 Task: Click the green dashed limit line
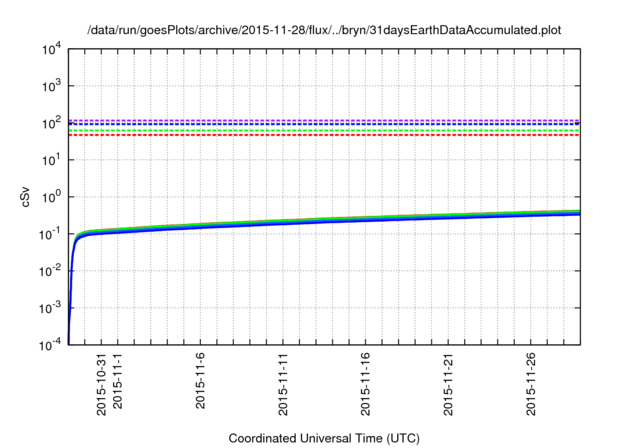[x=324, y=131]
